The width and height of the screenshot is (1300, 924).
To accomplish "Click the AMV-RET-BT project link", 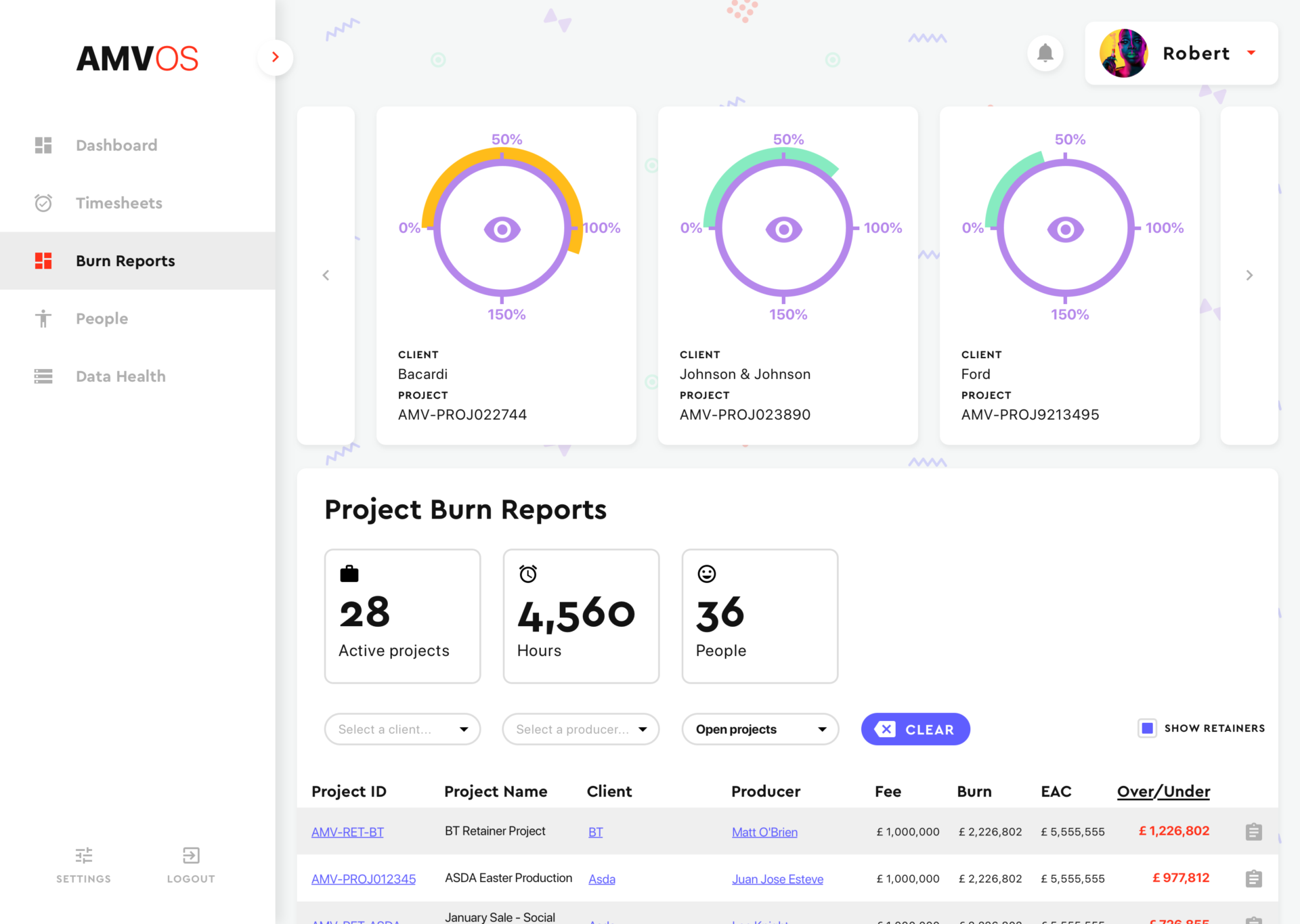I will (349, 831).
